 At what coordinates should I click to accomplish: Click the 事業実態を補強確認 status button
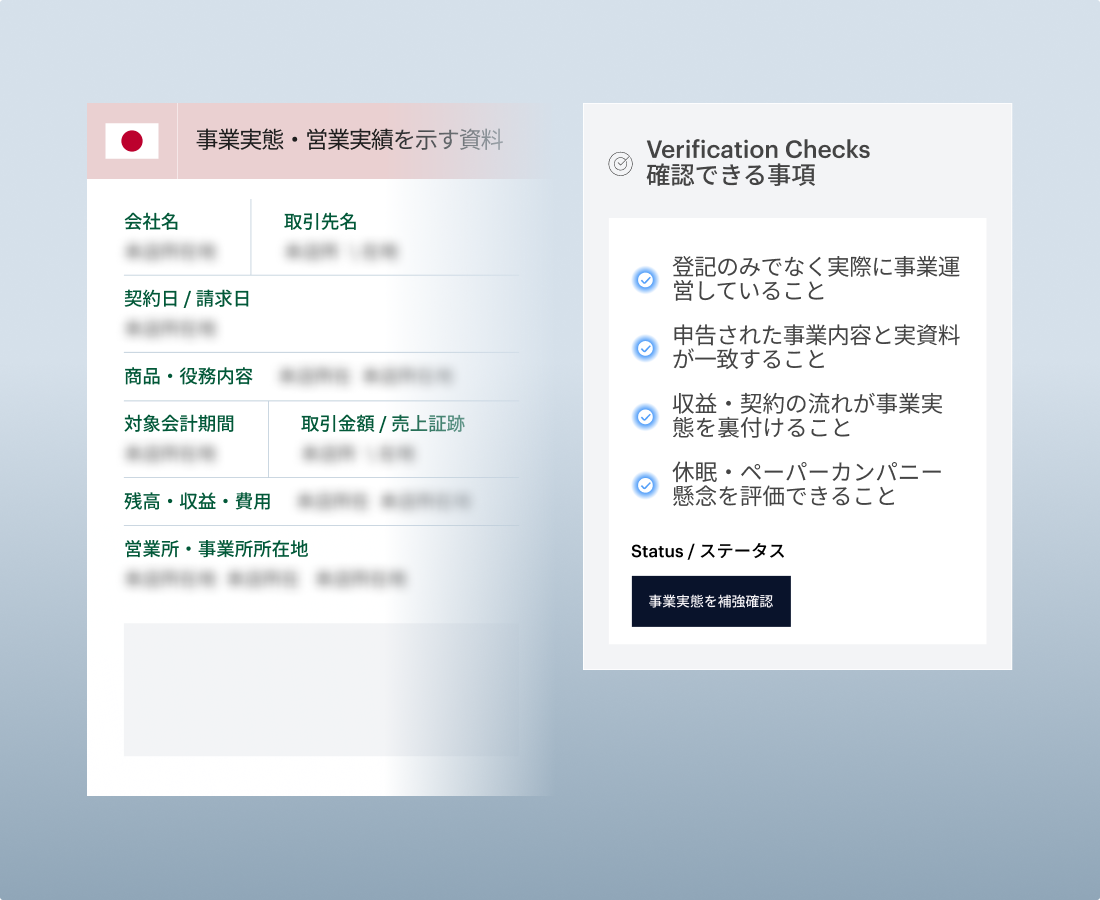(x=710, y=601)
